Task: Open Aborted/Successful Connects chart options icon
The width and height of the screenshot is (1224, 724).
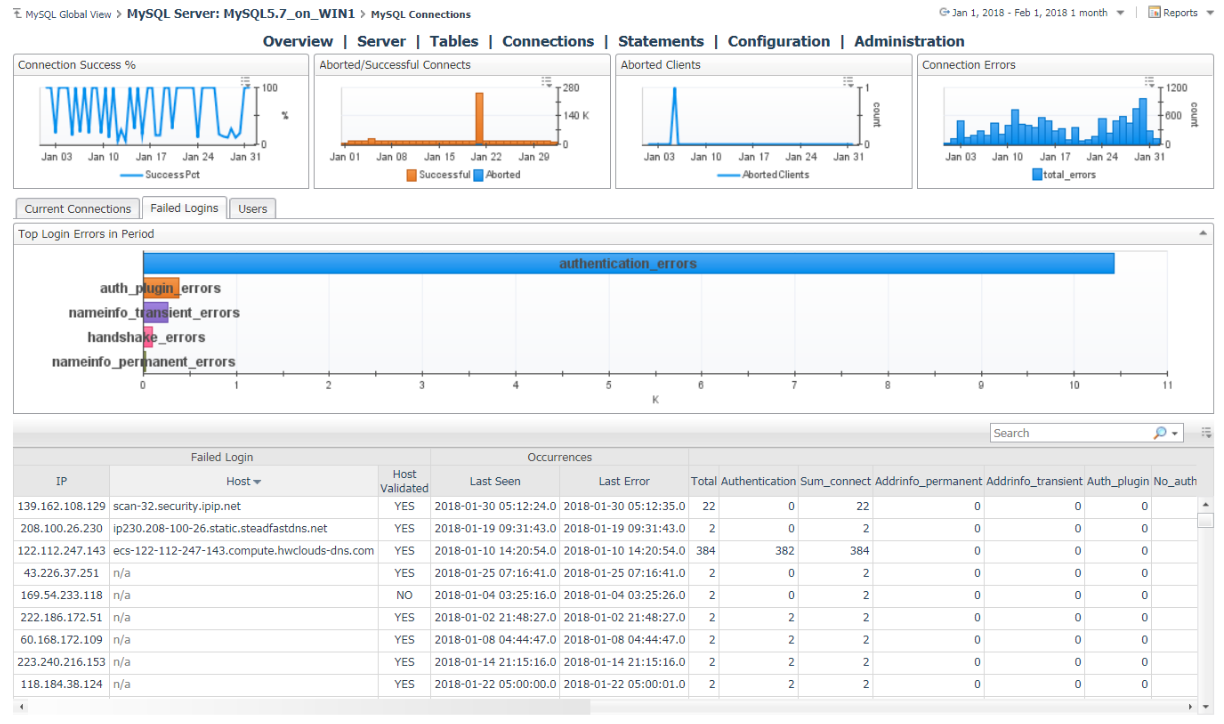Action: pyautogui.click(x=546, y=81)
